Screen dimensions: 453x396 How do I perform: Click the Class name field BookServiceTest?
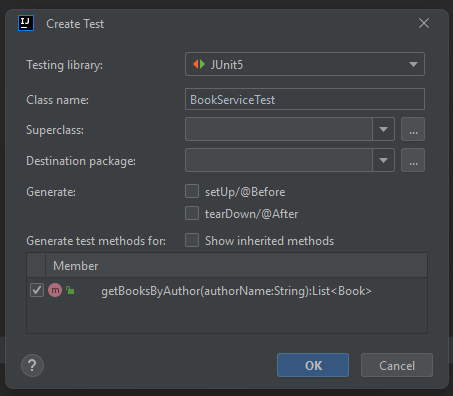point(305,99)
